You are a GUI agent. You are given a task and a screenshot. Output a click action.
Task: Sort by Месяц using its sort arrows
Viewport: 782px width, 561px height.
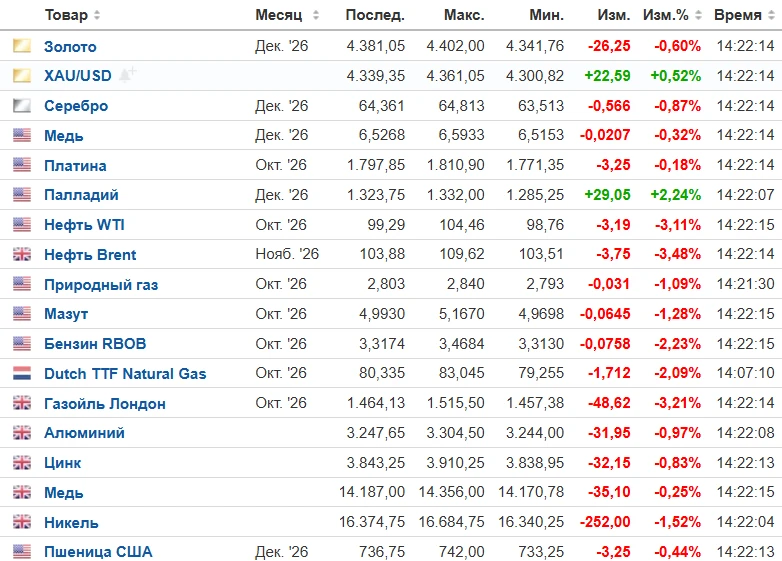point(316,15)
